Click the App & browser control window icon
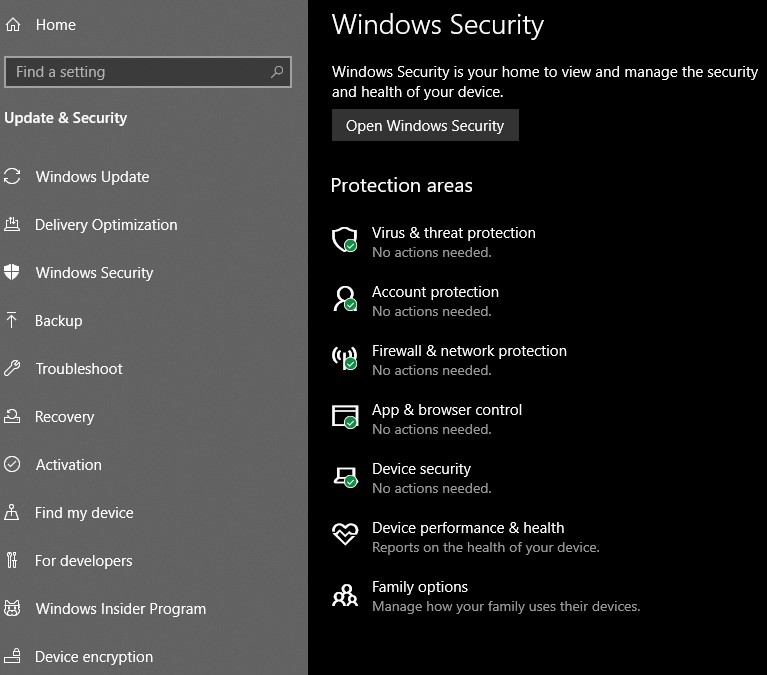This screenshot has width=767, height=675. pyautogui.click(x=344, y=417)
